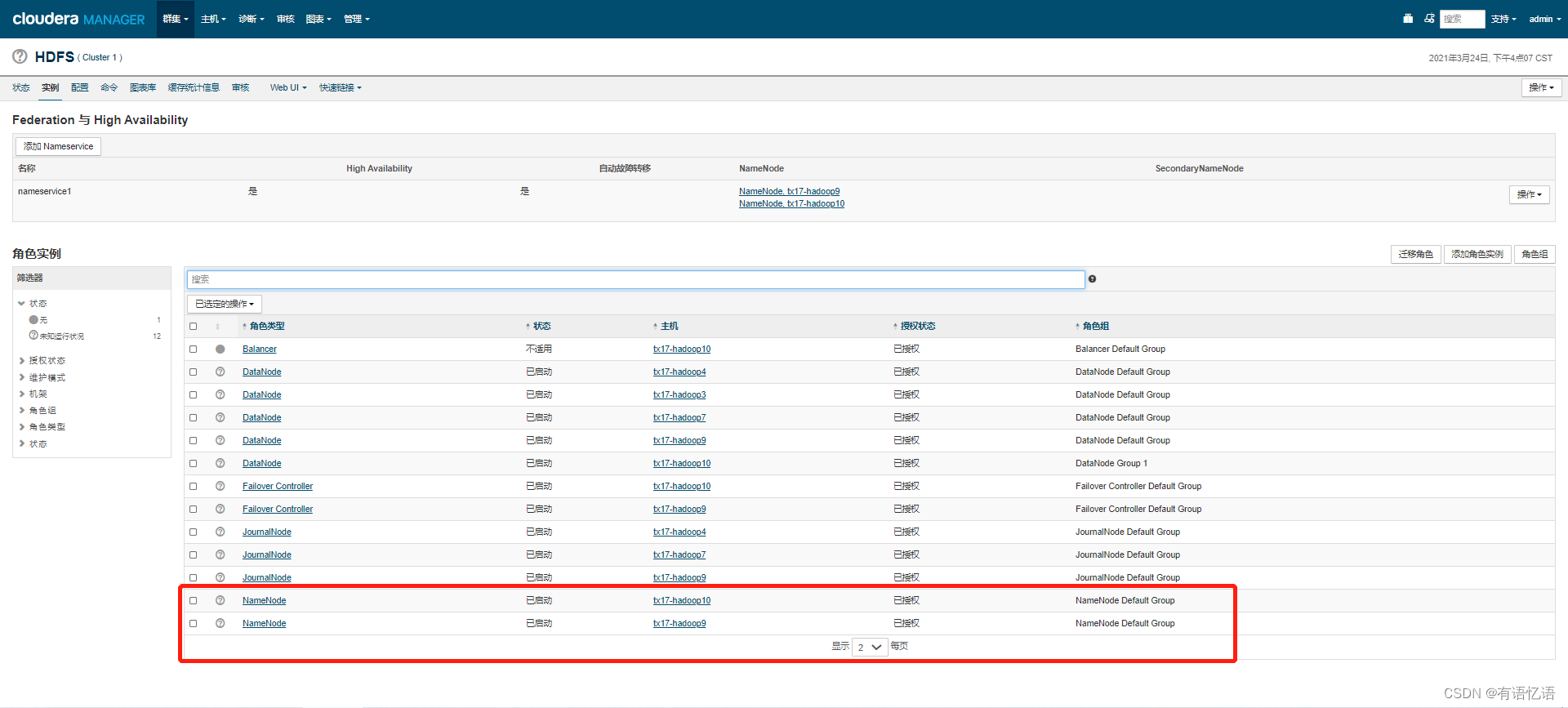Expand the 机架 filter section
1568x708 pixels.
33,394
